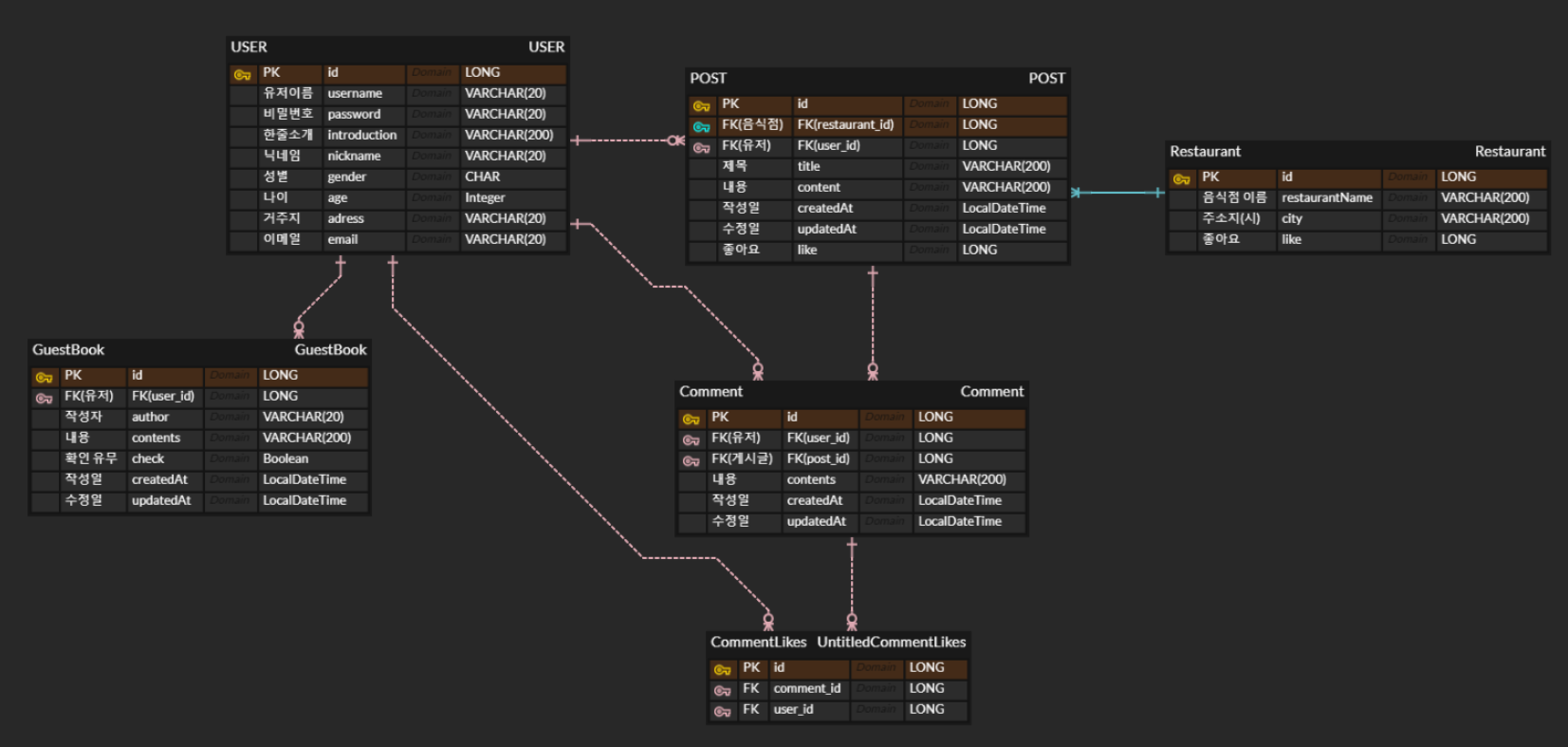The image size is (1568, 747).
Task: Click the user_id column in CommentLikes table
Action: click(x=793, y=709)
